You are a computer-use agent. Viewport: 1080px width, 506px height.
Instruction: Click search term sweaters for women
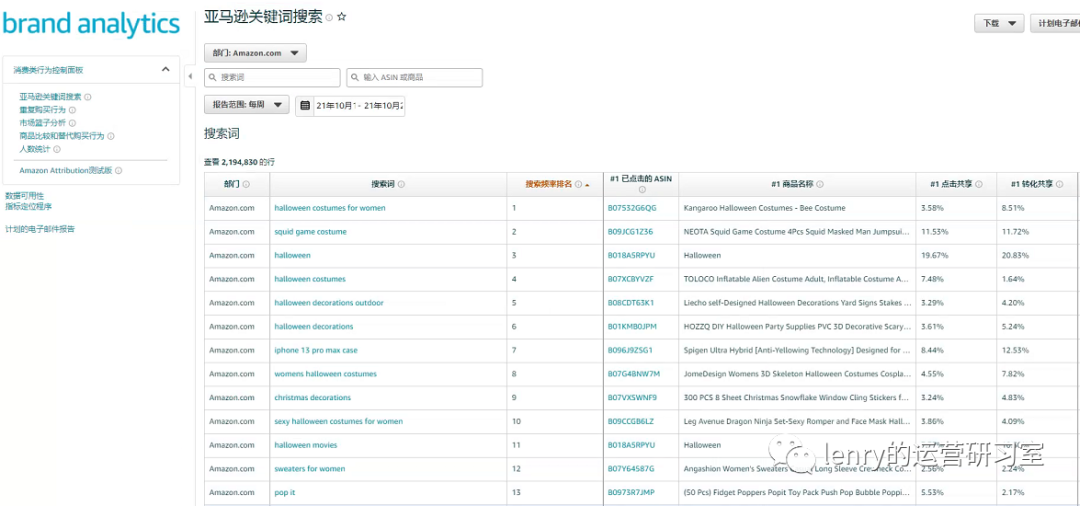coord(310,469)
